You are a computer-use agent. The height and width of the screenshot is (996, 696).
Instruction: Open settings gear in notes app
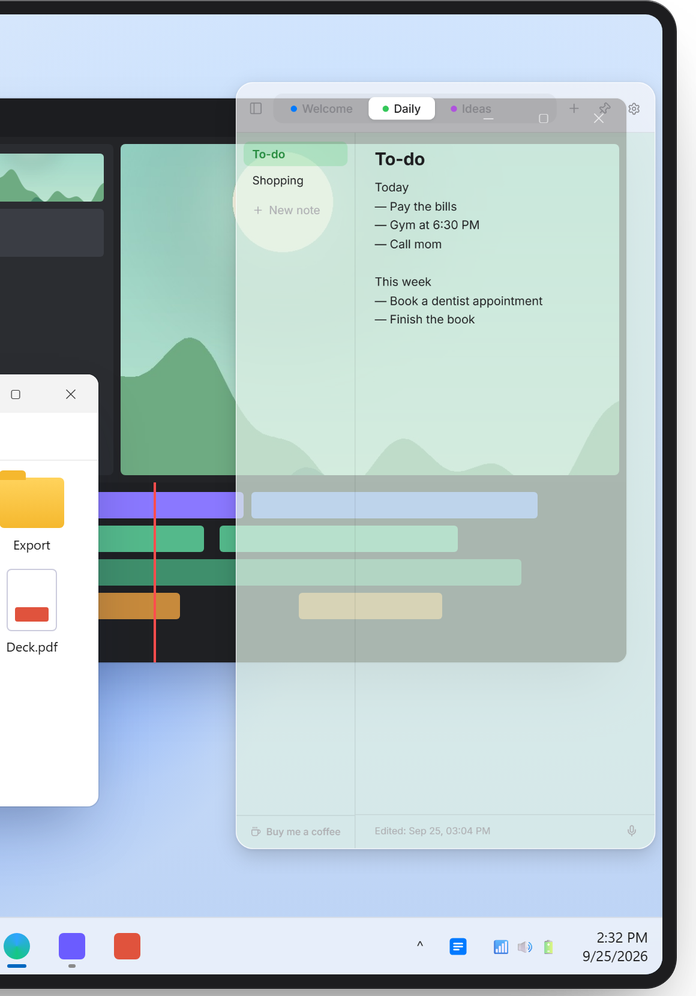634,109
